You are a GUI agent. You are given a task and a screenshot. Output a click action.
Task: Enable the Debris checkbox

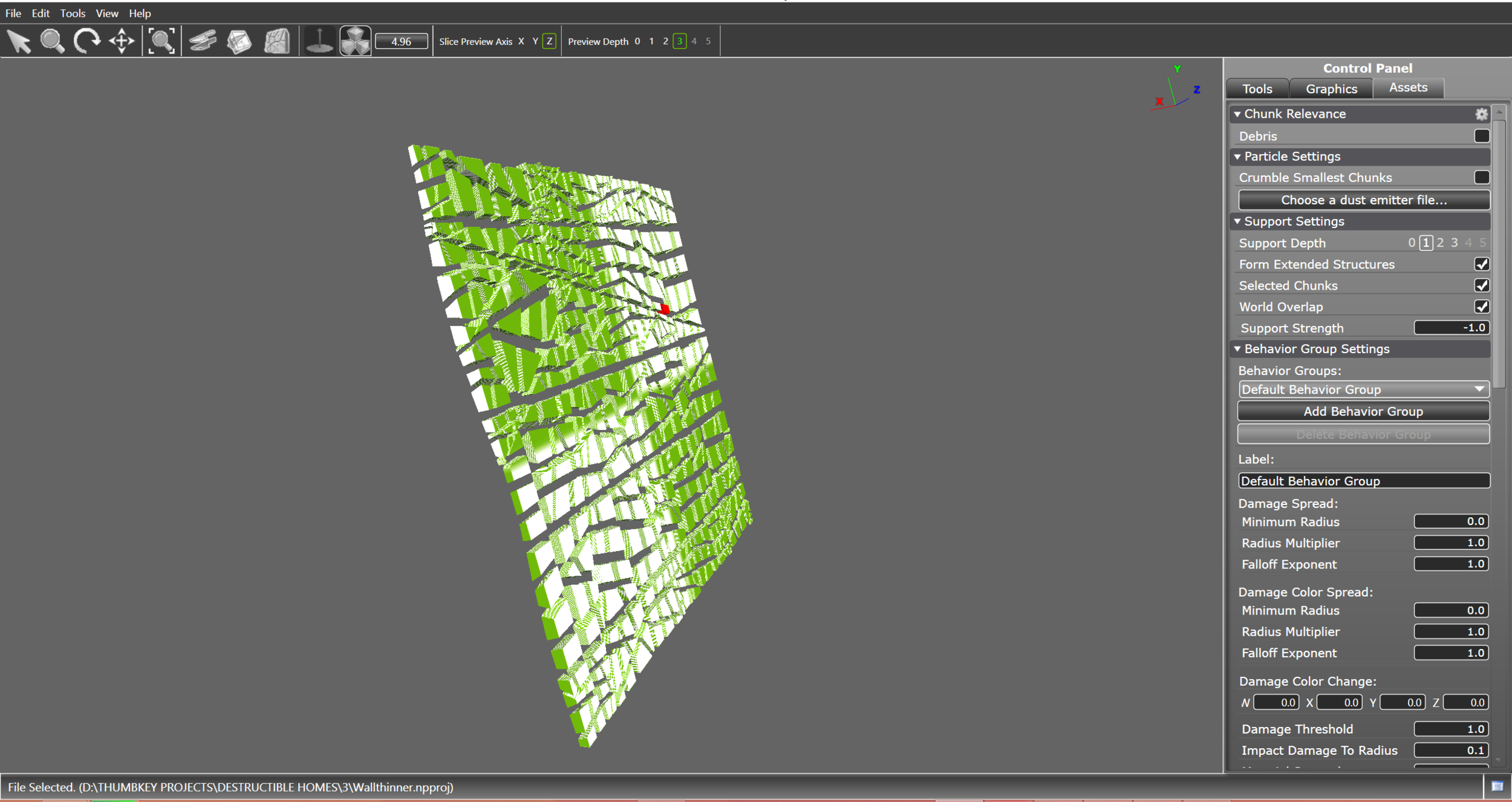point(1481,136)
